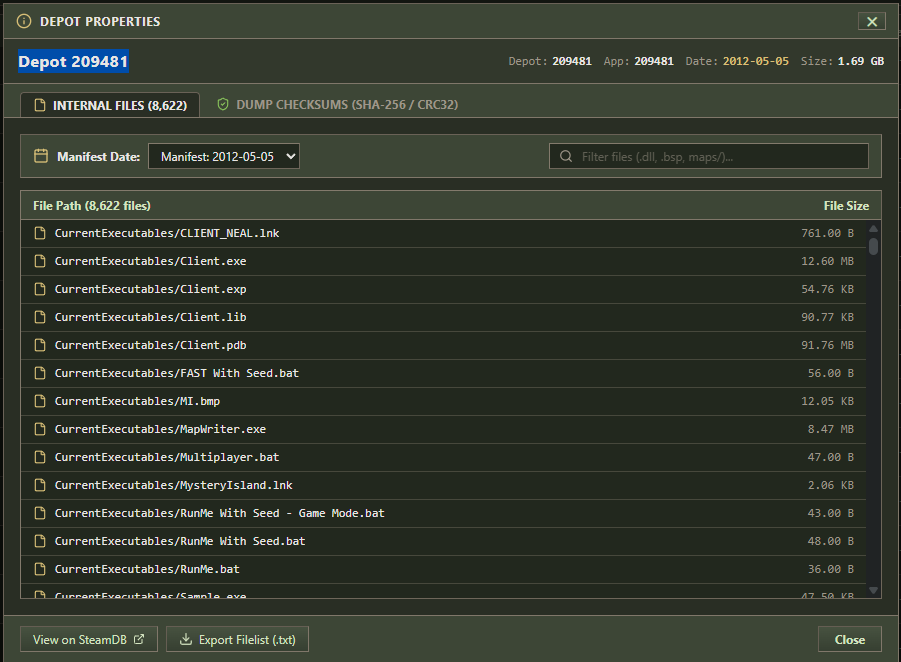Screen dimensions: 901x662
Task: Select CurrentExecutables/RunMe.bat file path
Action: coord(147,569)
